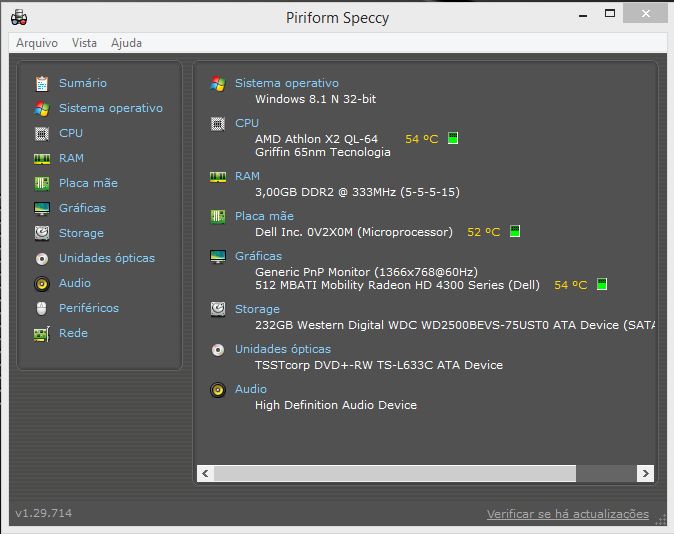Click CPU chip icon in summary pane

tap(218, 124)
